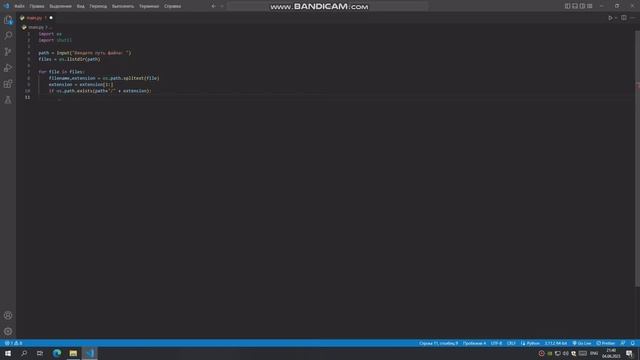The image size is (640, 360).
Task: Run the Python file with play icon
Action: point(610,18)
